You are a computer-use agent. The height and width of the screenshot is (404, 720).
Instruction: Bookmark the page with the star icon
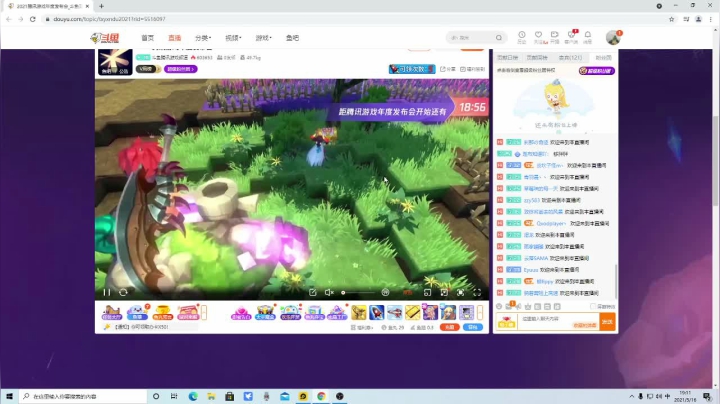coord(671,19)
